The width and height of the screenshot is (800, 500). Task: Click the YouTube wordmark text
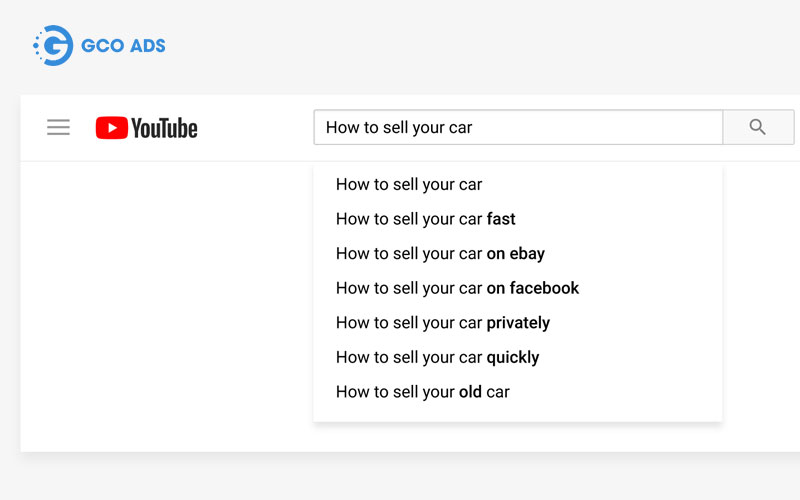[164, 128]
